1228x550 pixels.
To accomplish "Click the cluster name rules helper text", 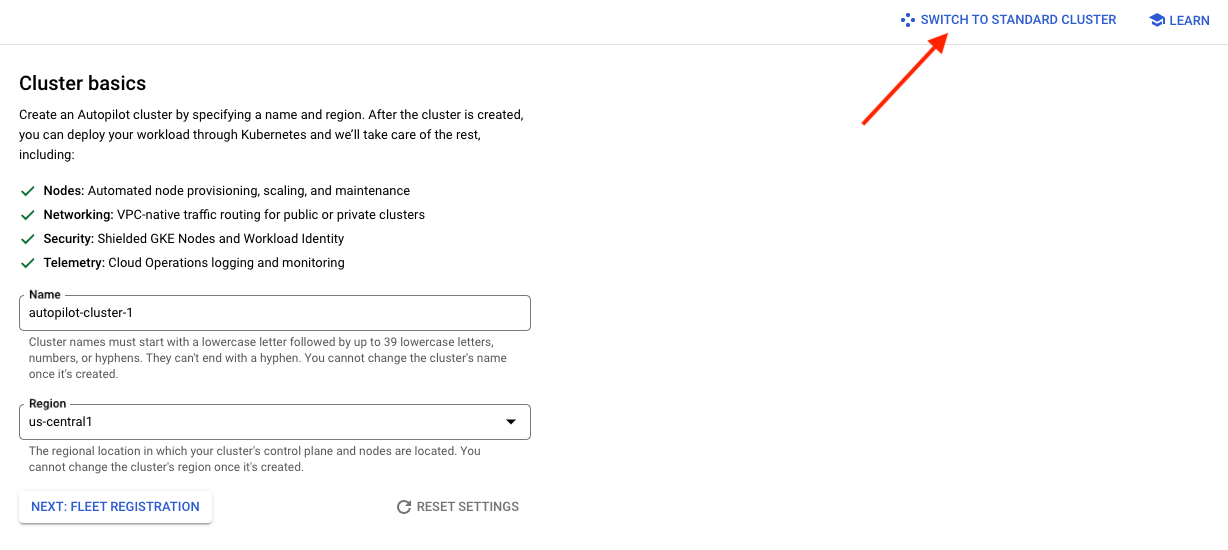I will [268, 358].
